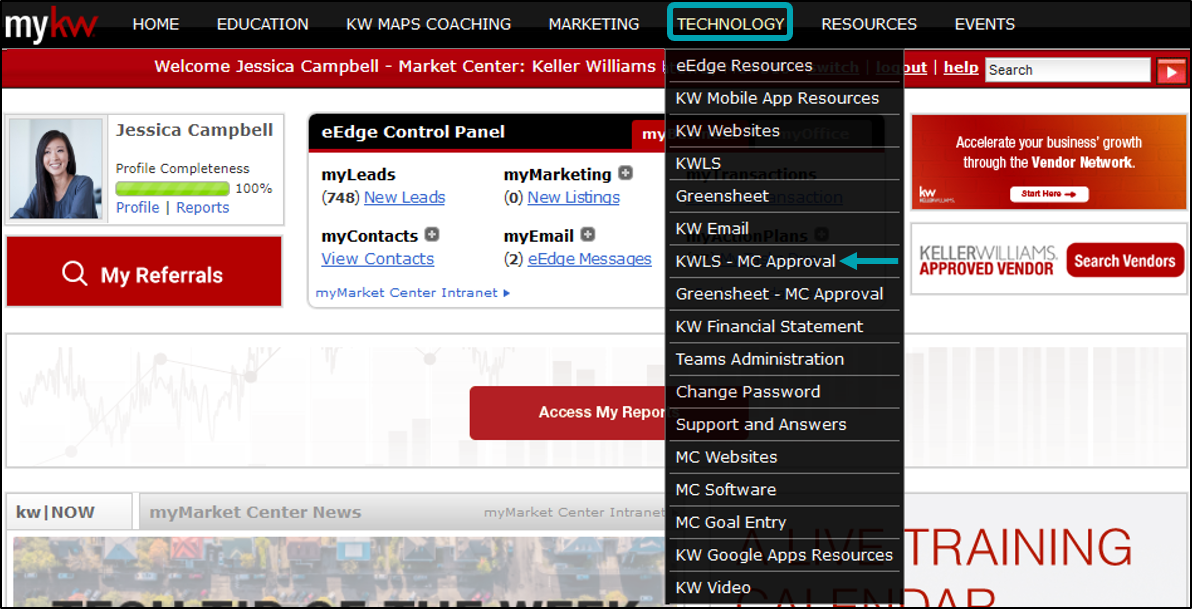
Task: Click the Profile link
Action: 138,208
